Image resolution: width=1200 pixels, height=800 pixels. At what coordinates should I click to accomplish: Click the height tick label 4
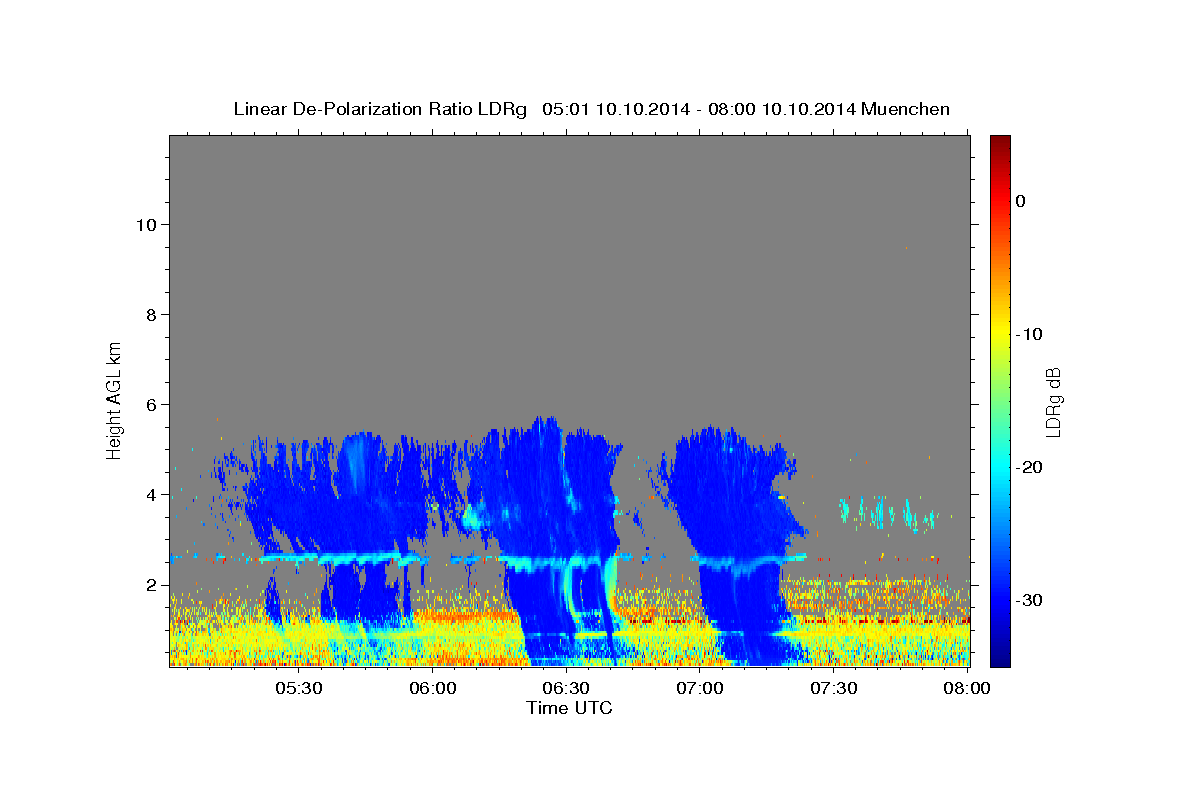(x=151, y=494)
